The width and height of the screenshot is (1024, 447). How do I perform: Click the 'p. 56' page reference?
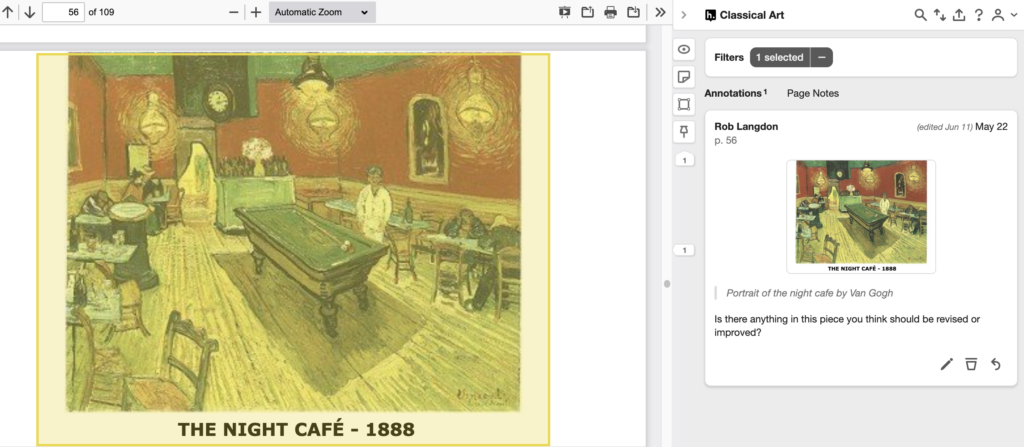pos(726,141)
